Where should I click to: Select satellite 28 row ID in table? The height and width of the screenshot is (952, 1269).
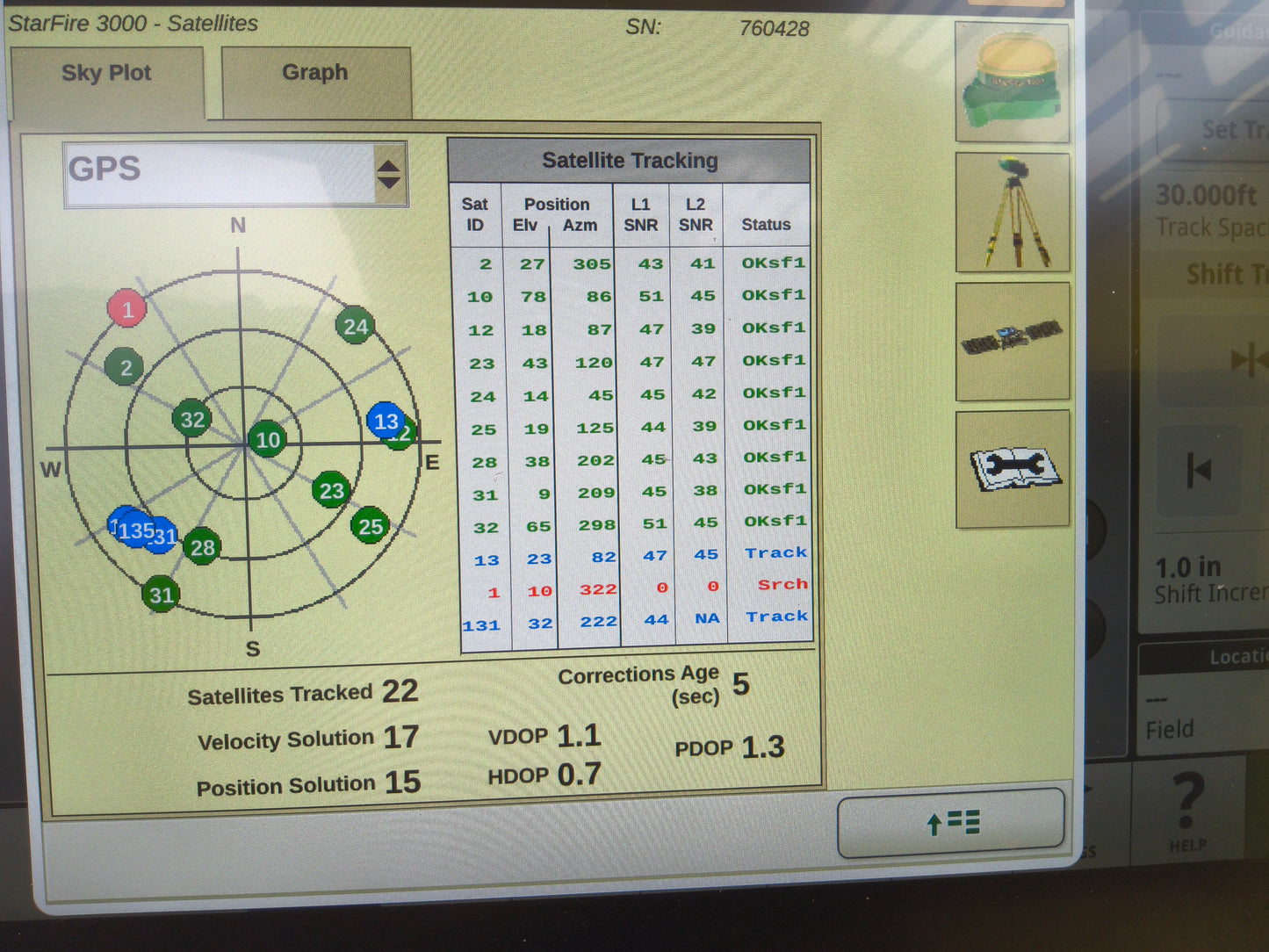coord(484,463)
